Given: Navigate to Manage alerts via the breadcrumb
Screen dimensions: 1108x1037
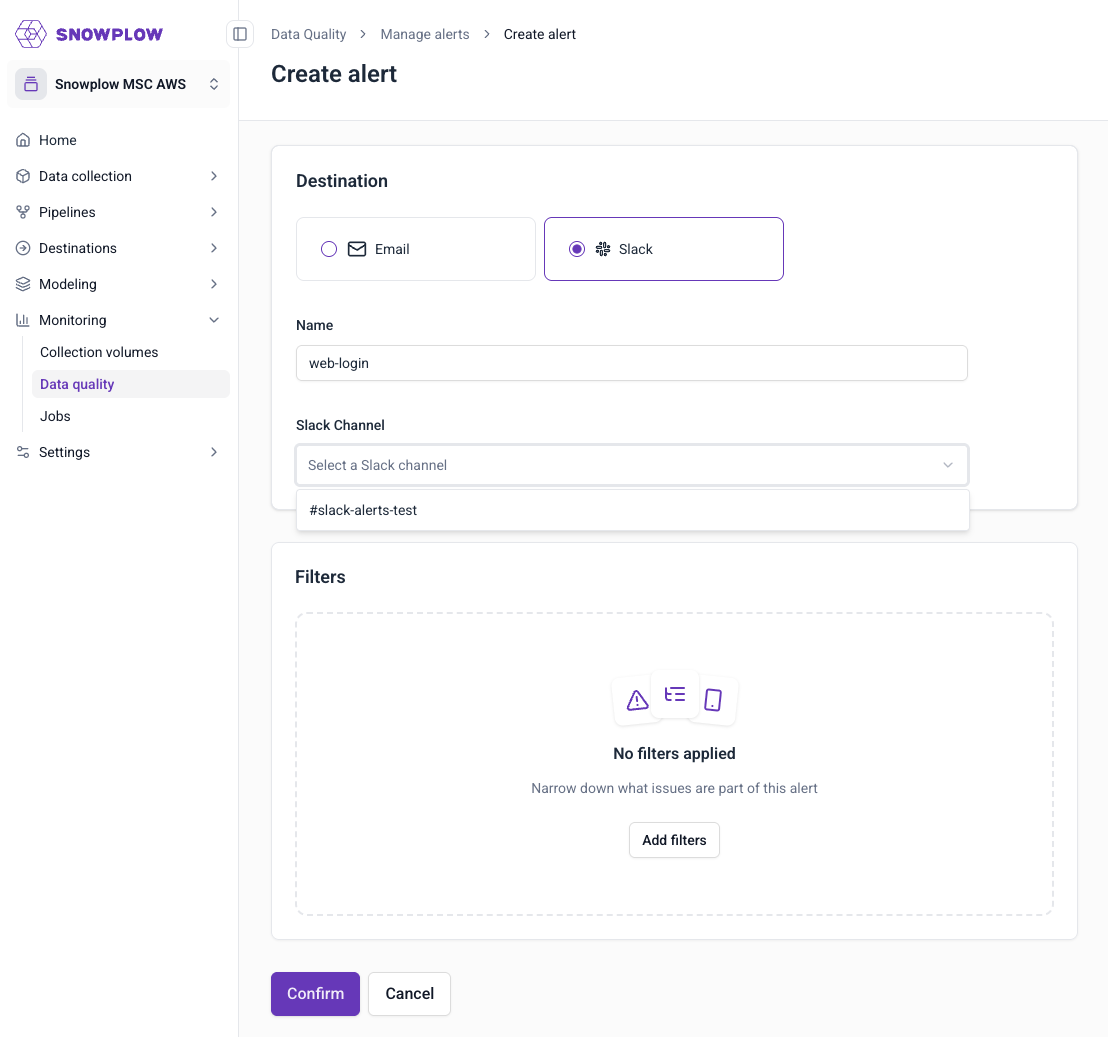Looking at the screenshot, I should [x=424, y=34].
